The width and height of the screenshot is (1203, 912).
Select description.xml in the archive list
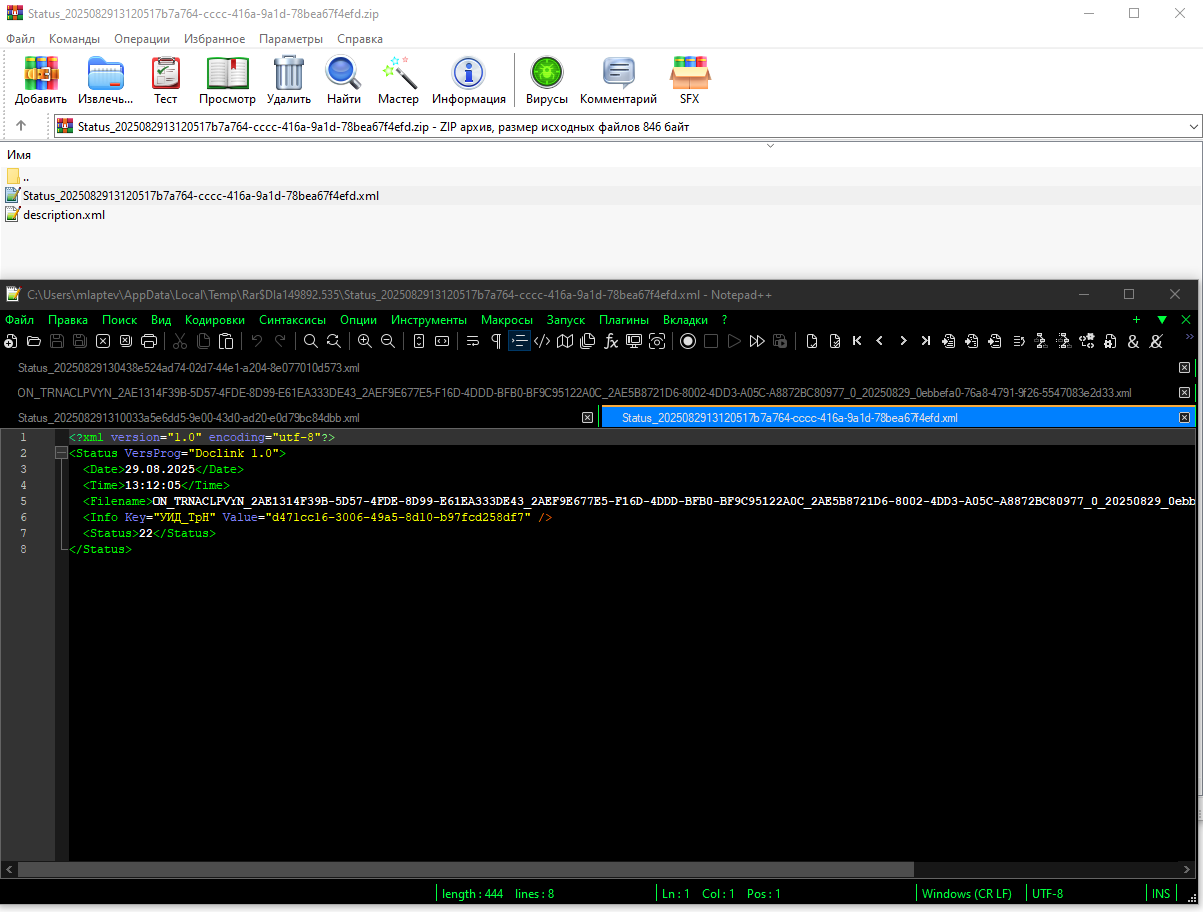(x=64, y=214)
